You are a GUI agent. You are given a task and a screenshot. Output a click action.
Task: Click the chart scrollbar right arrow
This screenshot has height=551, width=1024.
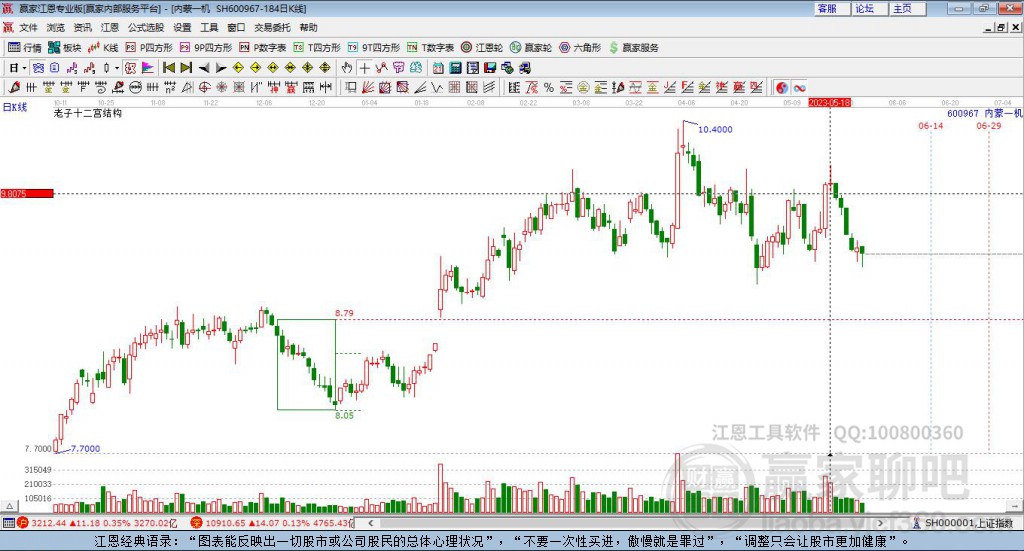click(880, 523)
